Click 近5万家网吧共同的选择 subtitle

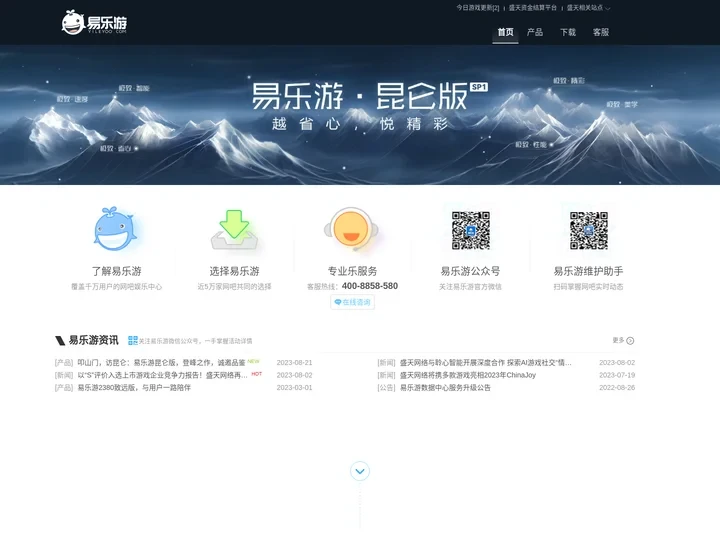(x=234, y=287)
